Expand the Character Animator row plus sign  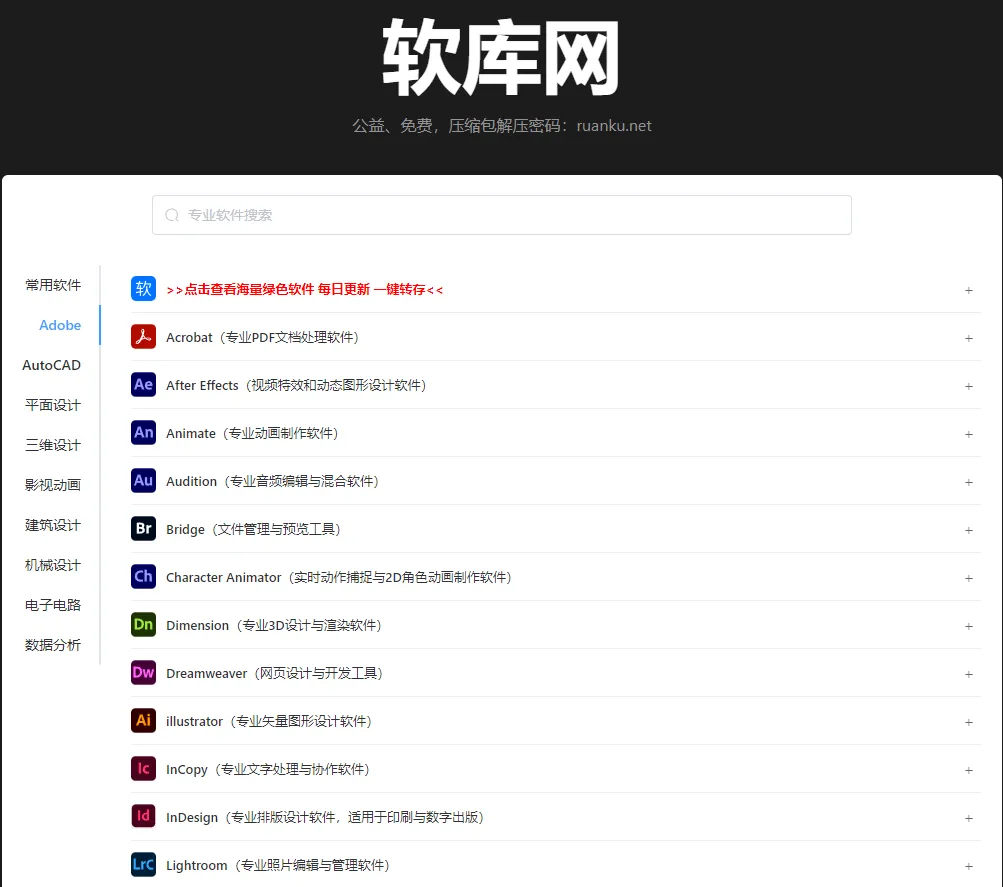point(968,578)
